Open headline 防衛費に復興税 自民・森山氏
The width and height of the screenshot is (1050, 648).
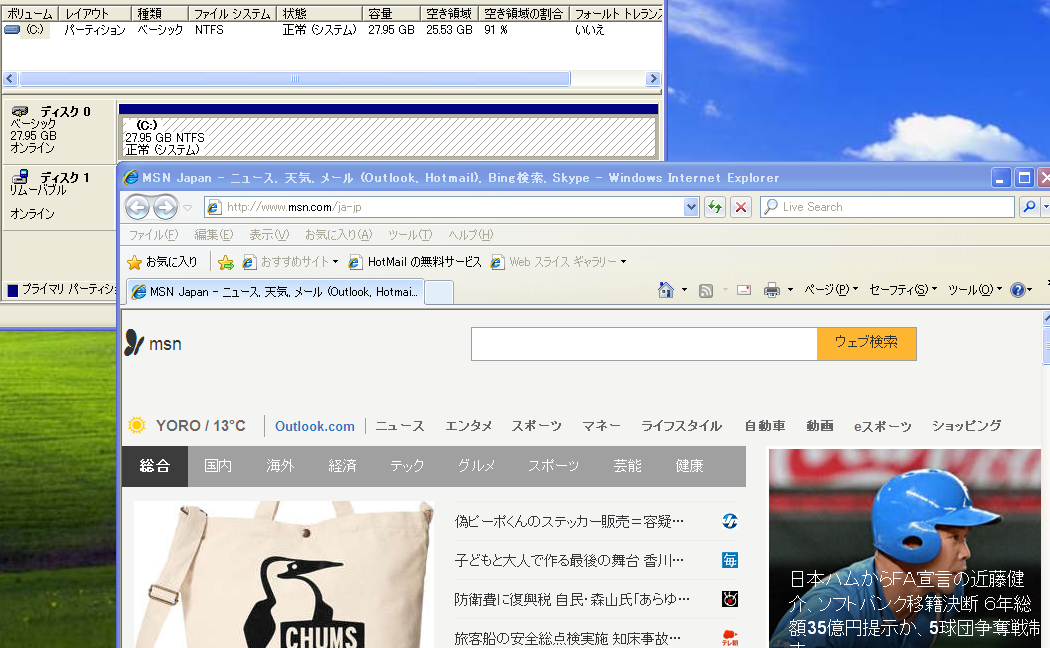point(572,599)
